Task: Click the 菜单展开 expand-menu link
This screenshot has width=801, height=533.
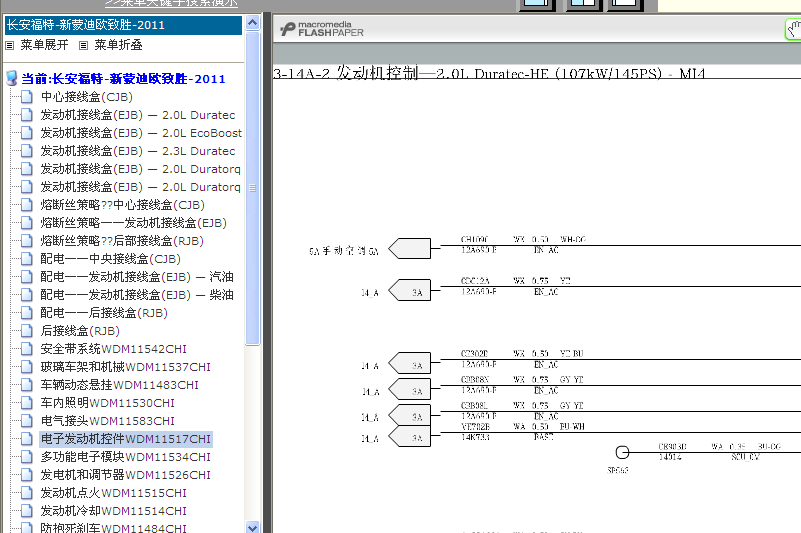Action: 44,45
